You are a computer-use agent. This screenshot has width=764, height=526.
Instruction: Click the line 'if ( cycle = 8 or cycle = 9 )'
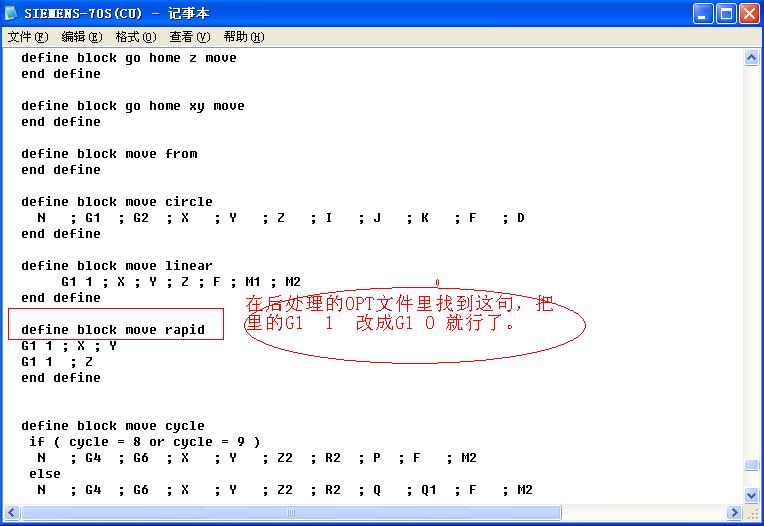(x=145, y=442)
